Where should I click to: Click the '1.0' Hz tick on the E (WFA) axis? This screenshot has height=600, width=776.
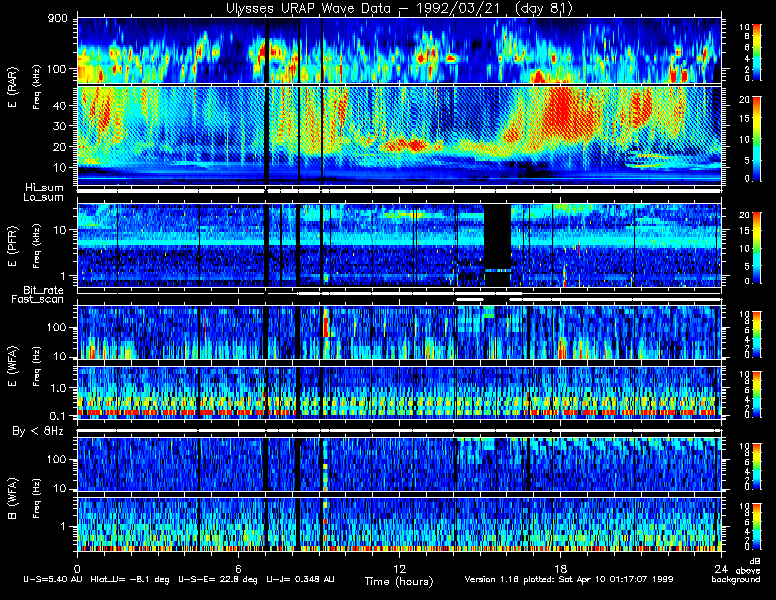click(58, 388)
